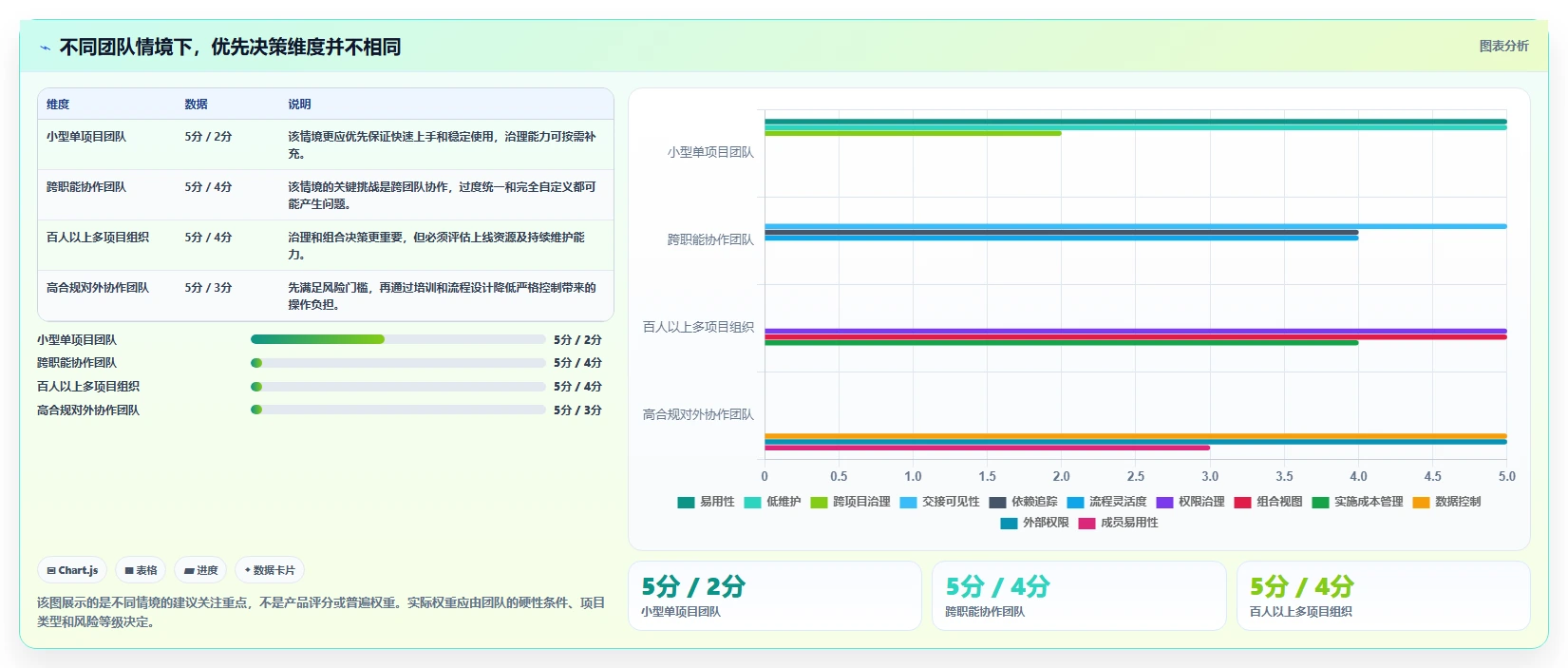
Task: Click the 表格 tag
Action: pos(141,570)
